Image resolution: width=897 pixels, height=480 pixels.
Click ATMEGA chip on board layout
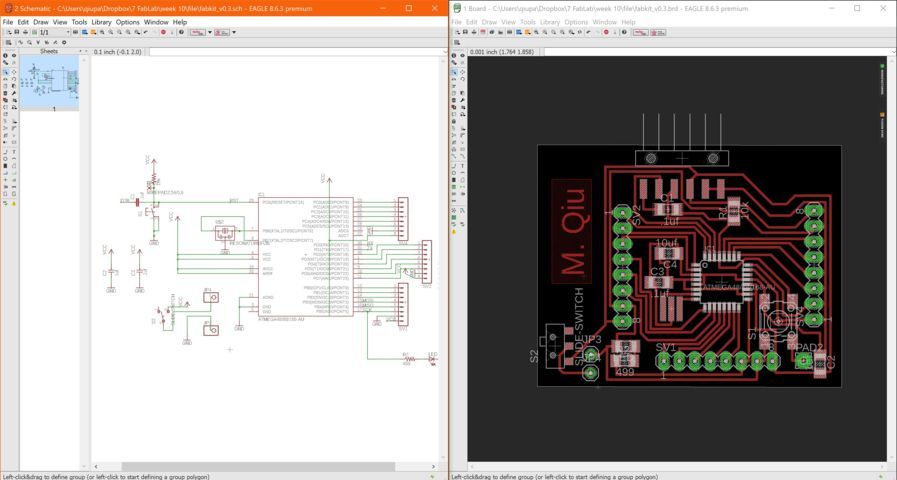point(720,283)
